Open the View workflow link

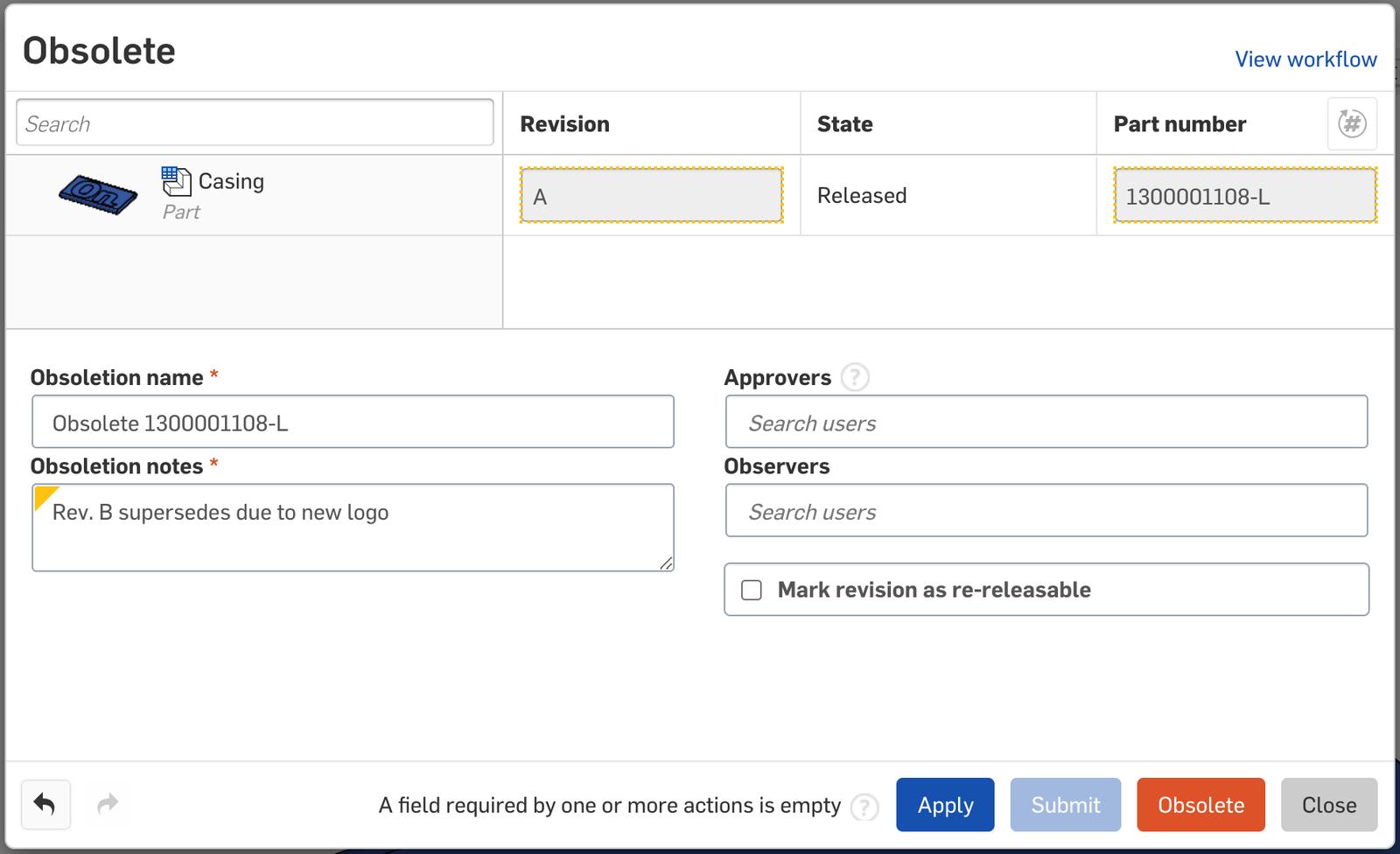point(1305,59)
